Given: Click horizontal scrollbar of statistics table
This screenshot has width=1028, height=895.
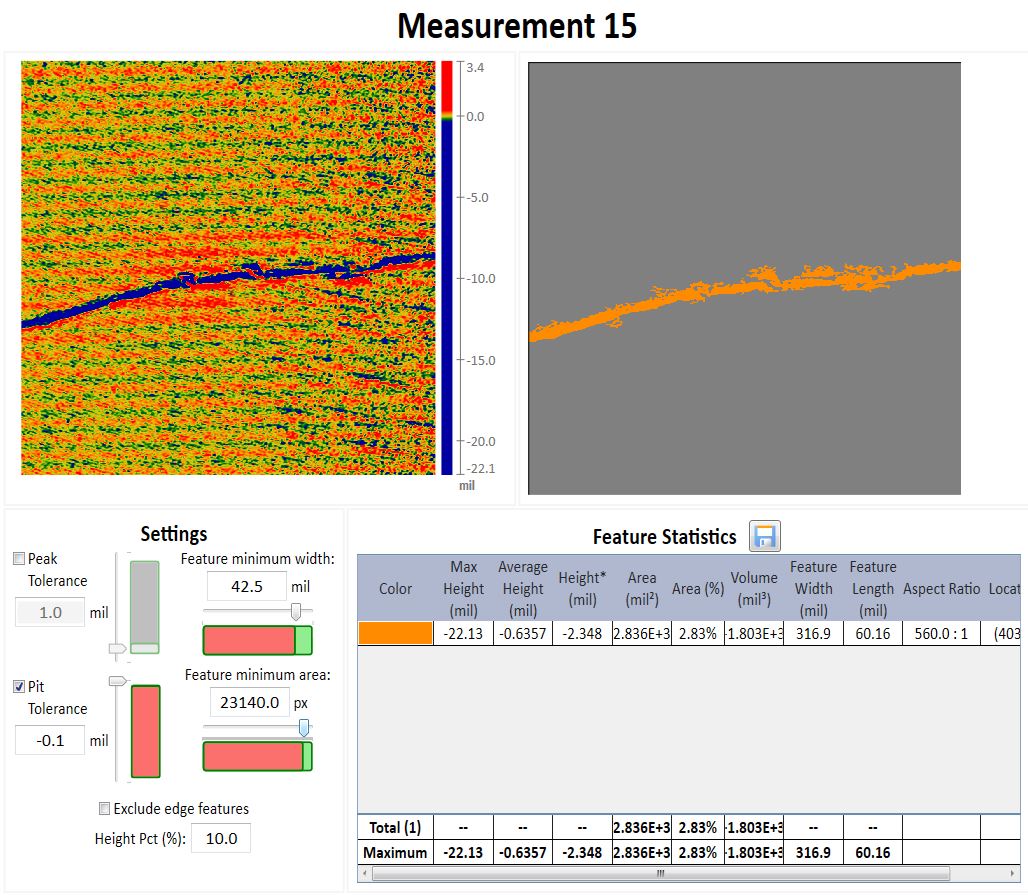Looking at the screenshot, I should [661, 873].
